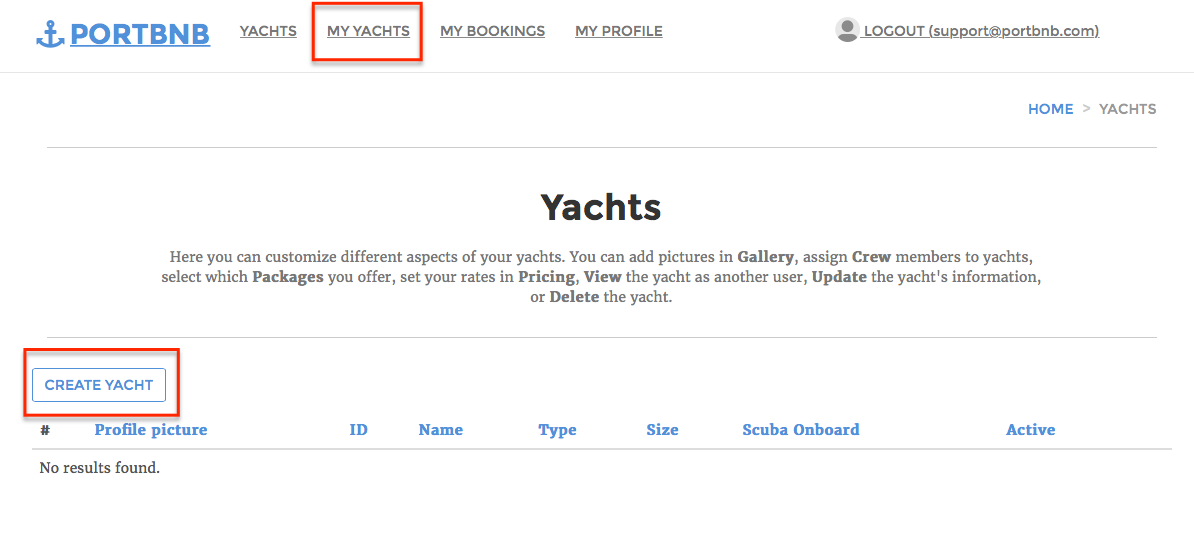
Task: Sort yachts by Type column
Action: (x=557, y=430)
